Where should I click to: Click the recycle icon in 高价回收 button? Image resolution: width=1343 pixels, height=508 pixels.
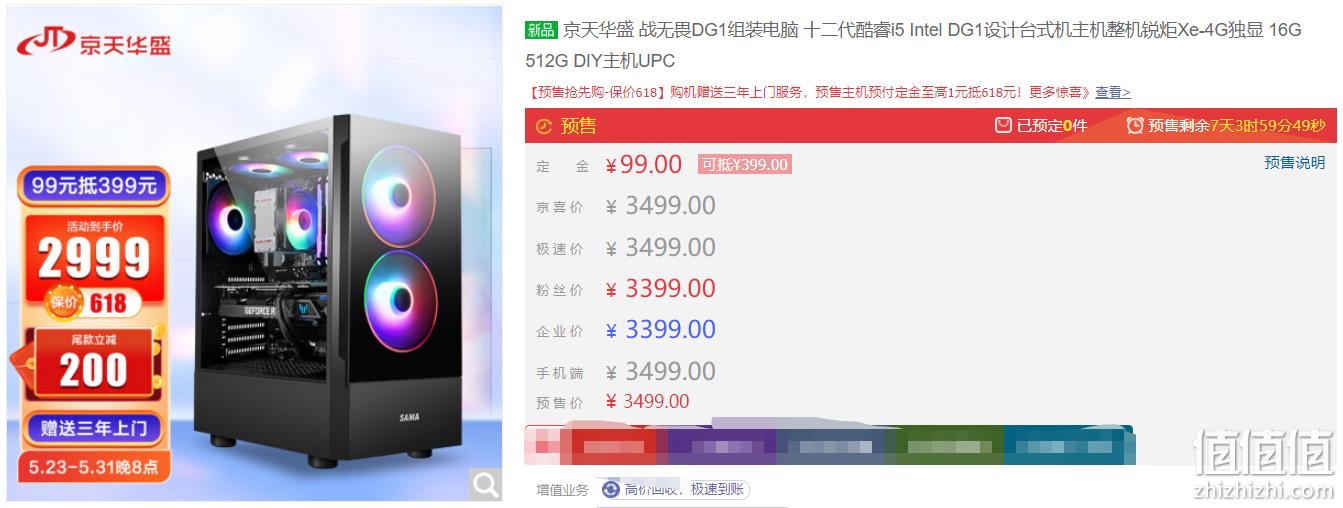[611, 489]
